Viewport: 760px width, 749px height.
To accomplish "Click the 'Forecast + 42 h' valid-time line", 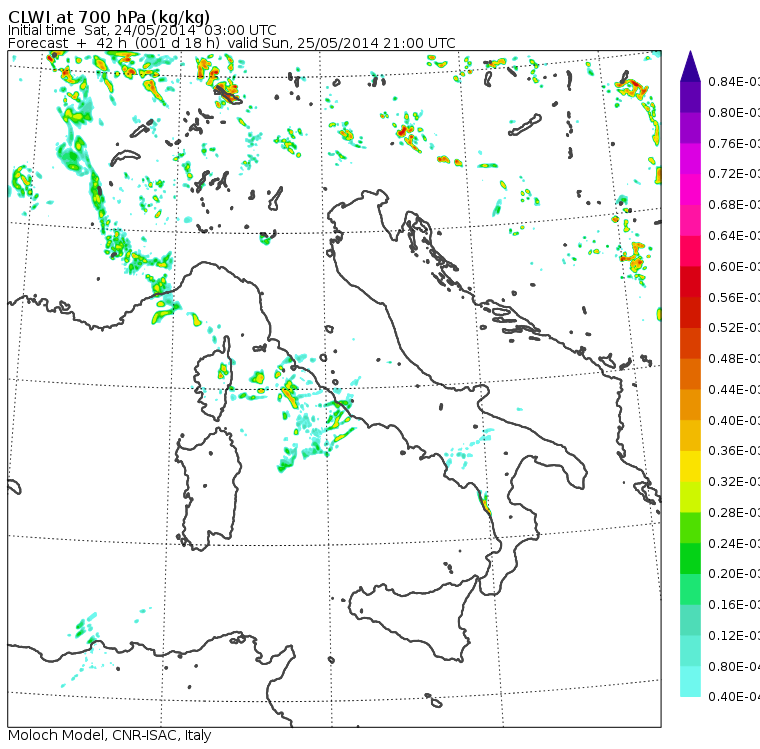I will (x=232, y=43).
